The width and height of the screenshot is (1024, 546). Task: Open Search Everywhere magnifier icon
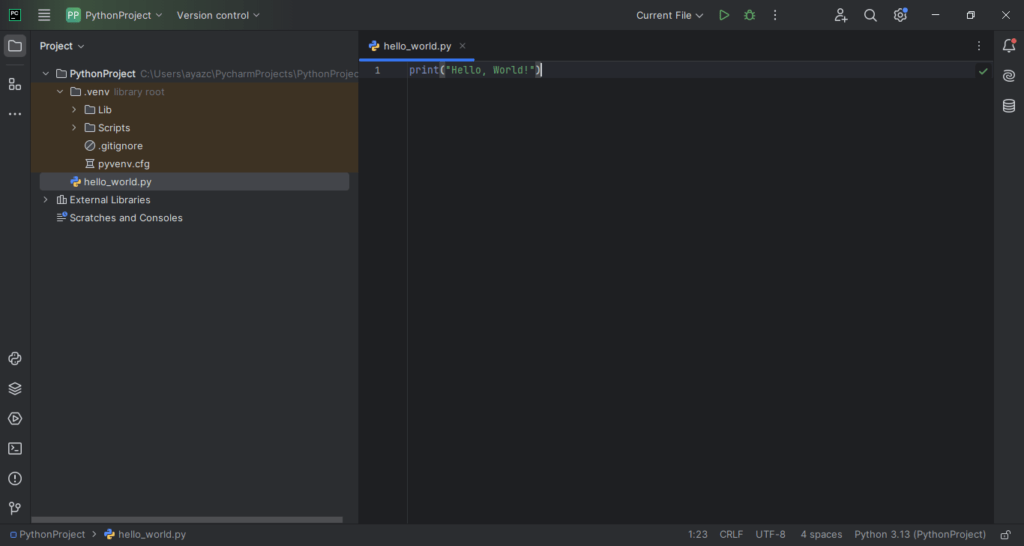coord(870,15)
